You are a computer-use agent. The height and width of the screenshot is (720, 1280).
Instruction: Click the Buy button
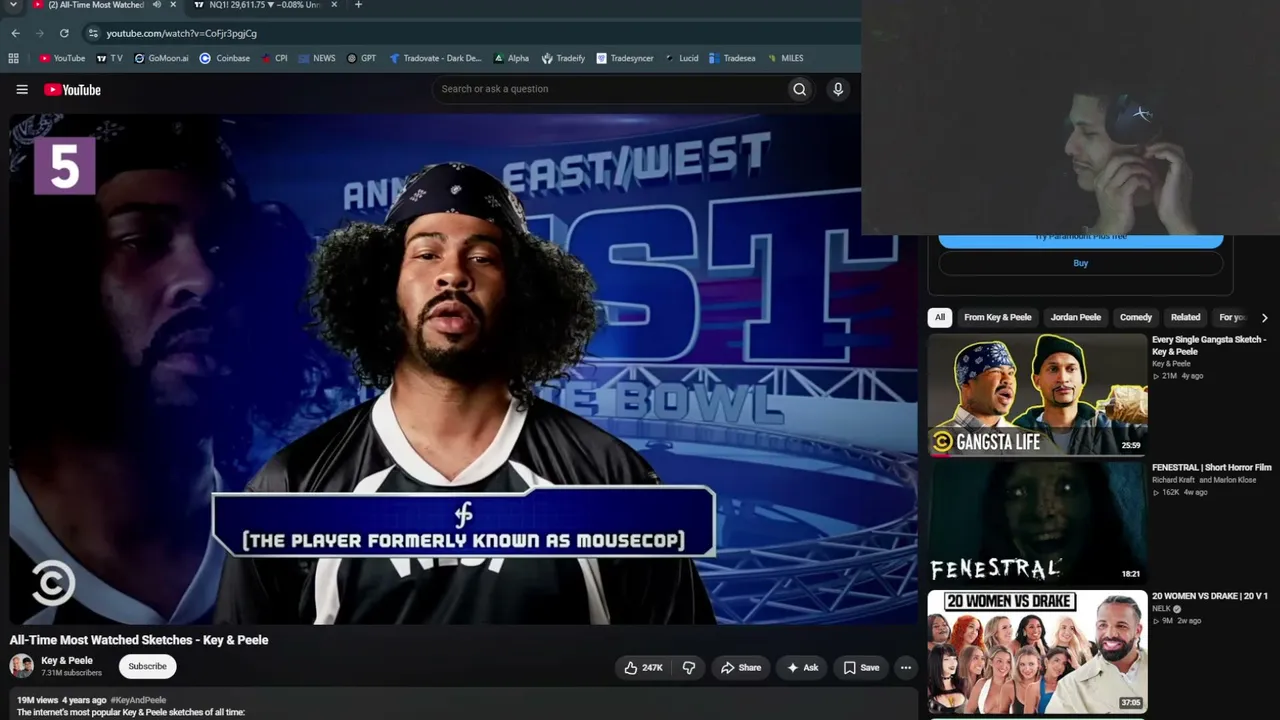1081,263
